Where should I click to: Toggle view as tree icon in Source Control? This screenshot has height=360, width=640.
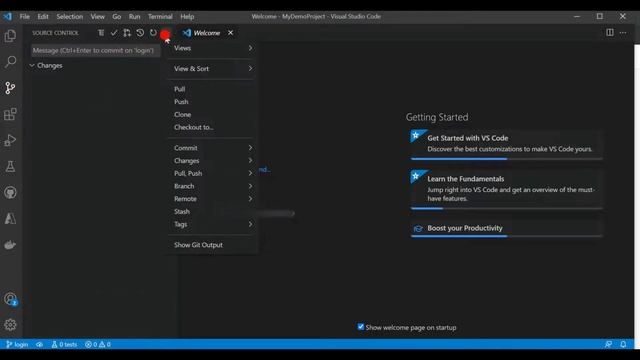[101, 33]
